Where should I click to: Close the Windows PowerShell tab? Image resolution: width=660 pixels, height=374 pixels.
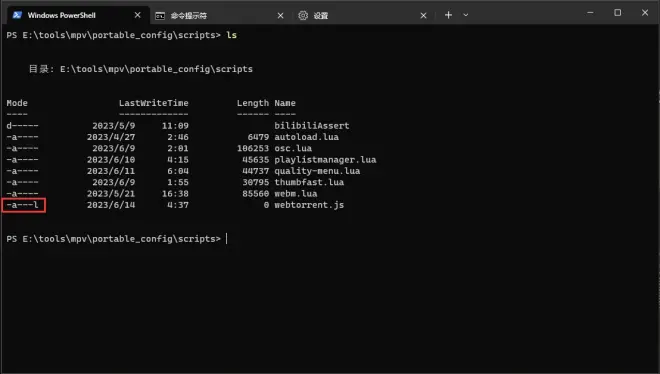click(x=138, y=15)
